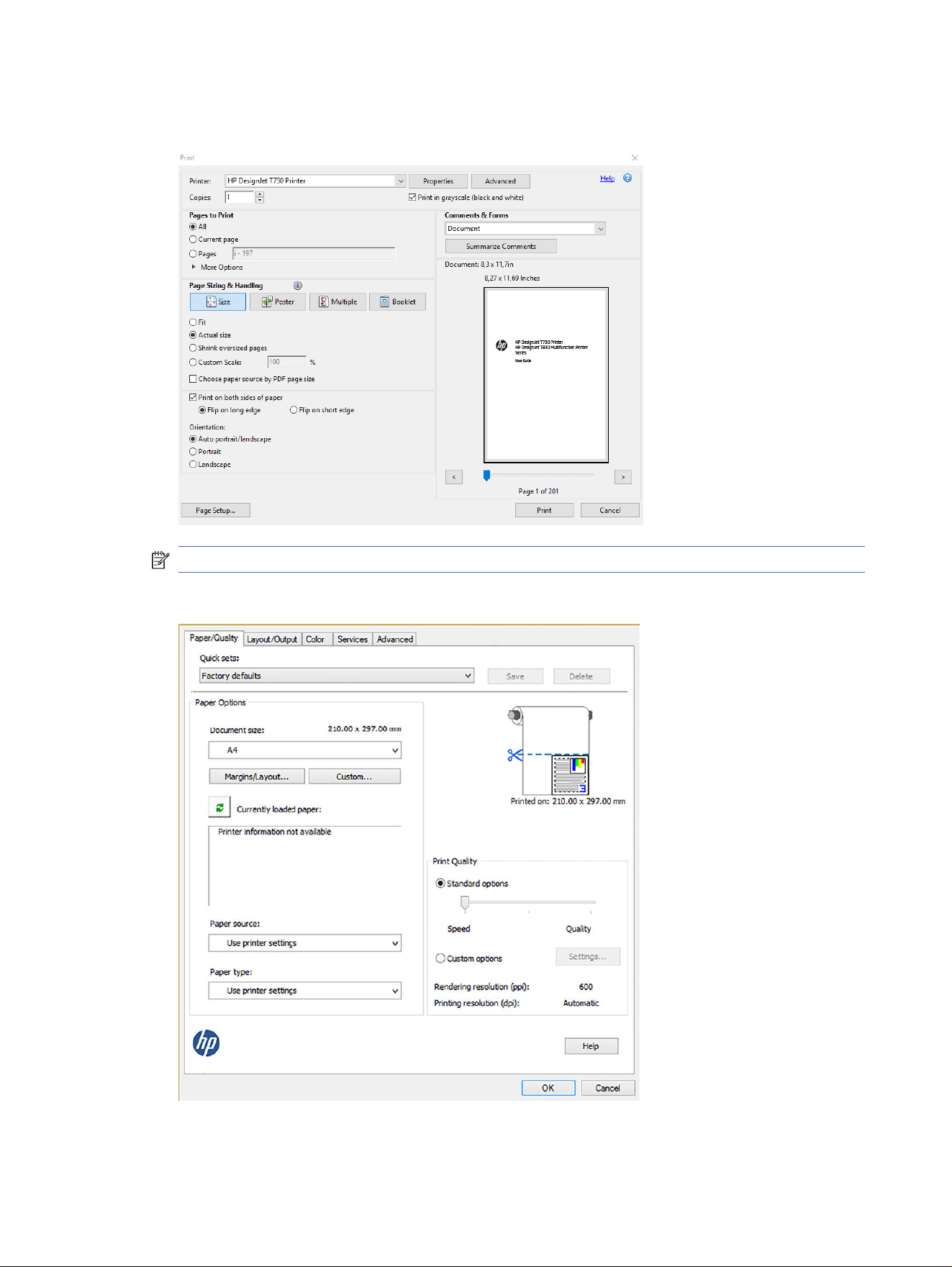The image size is (952, 1267).
Task: Switch to the Color tab
Action: tap(315, 639)
